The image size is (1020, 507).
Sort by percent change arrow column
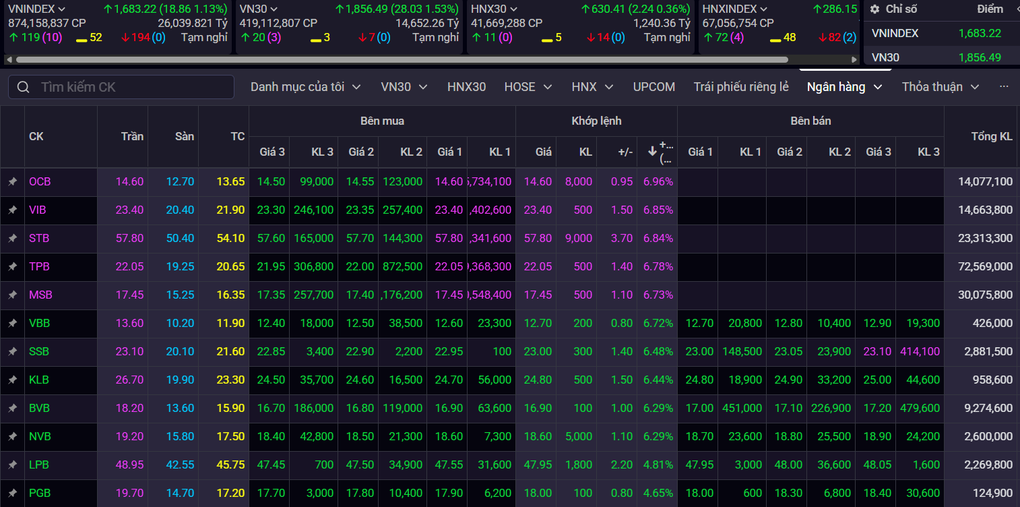point(652,152)
